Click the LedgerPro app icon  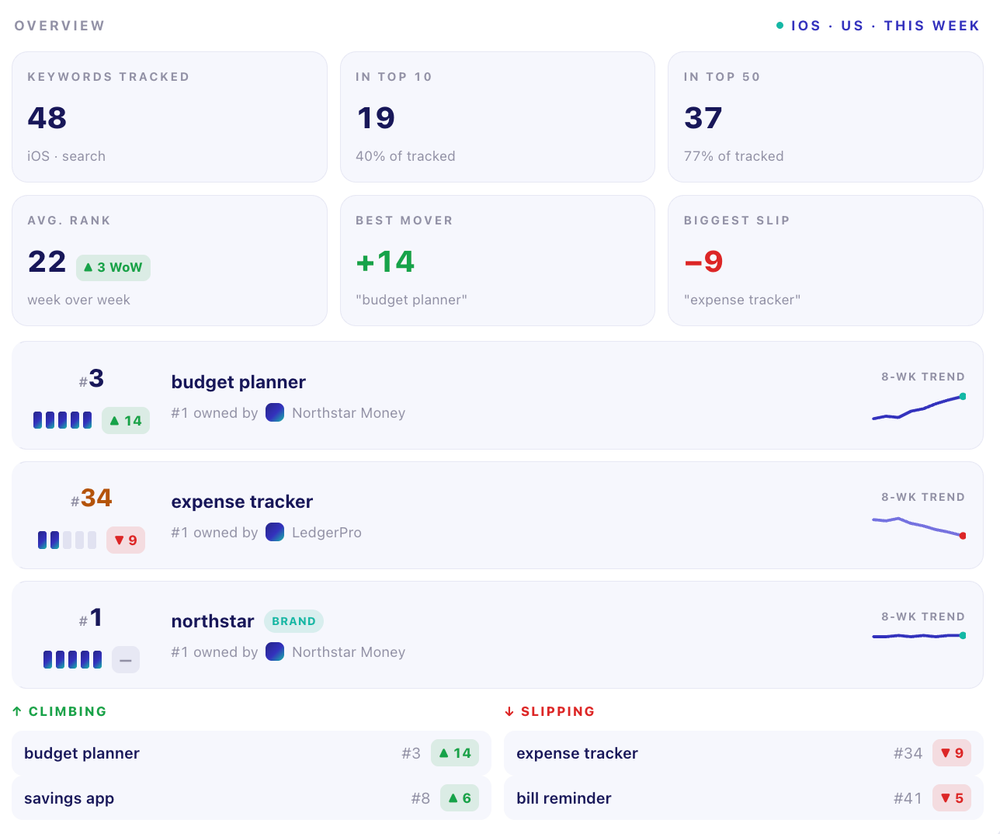tap(275, 532)
